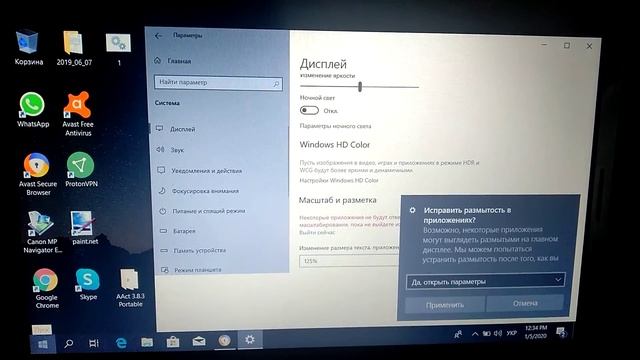The image size is (640, 360).
Task: Open the Recycle Bin (Корзина) desktop icon
Action: (28, 47)
